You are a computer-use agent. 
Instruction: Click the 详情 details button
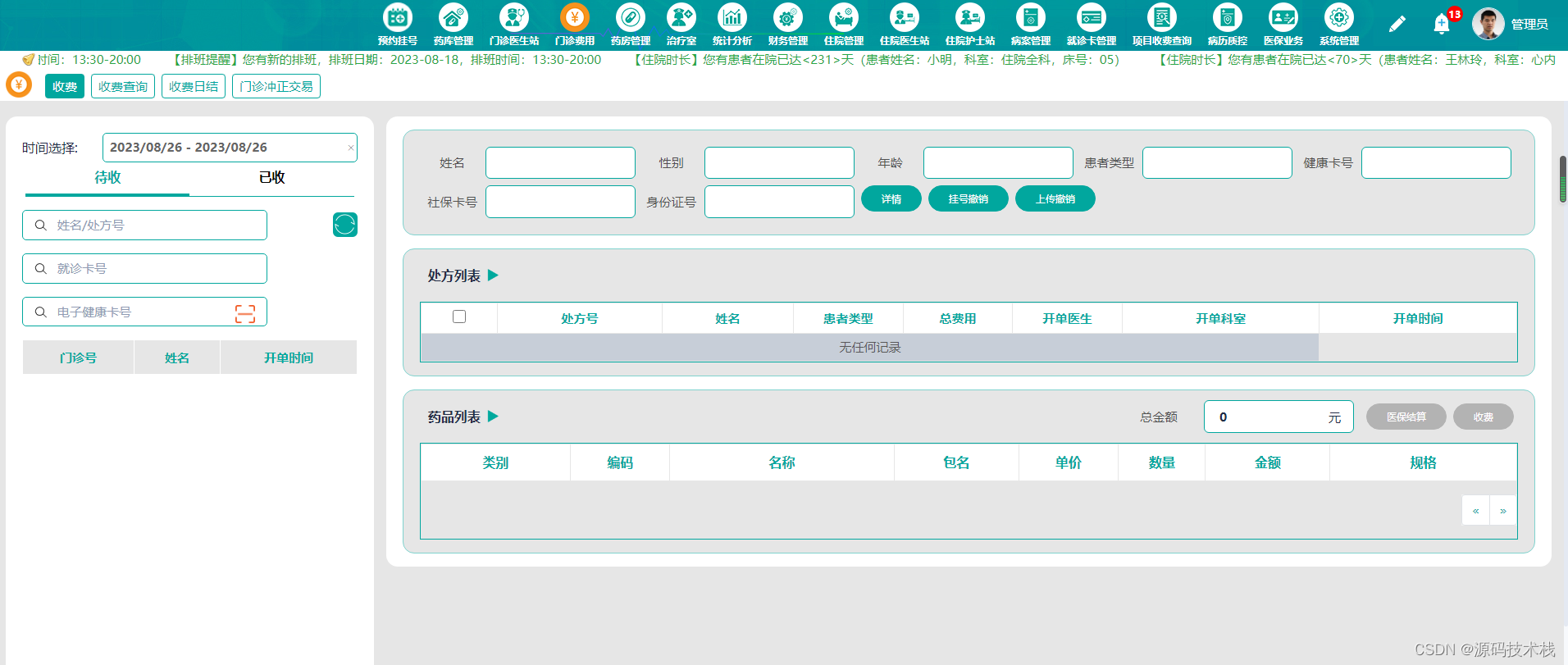tap(891, 199)
